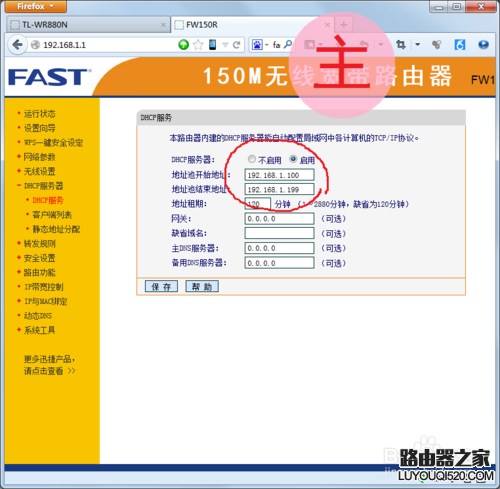Viewport: 500px width, 489px height.
Task: Click the globe site identity icon beside the URL
Action: tap(35, 45)
